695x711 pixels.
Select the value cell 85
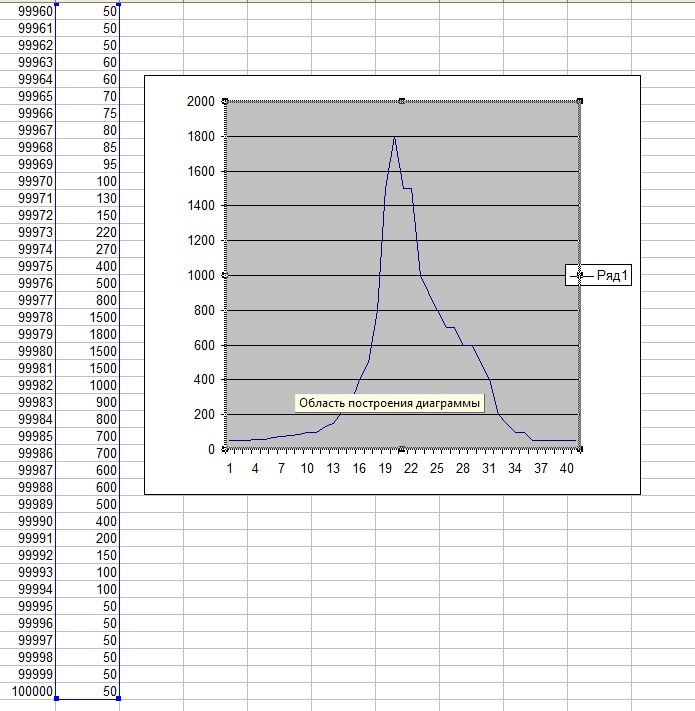click(x=87, y=147)
